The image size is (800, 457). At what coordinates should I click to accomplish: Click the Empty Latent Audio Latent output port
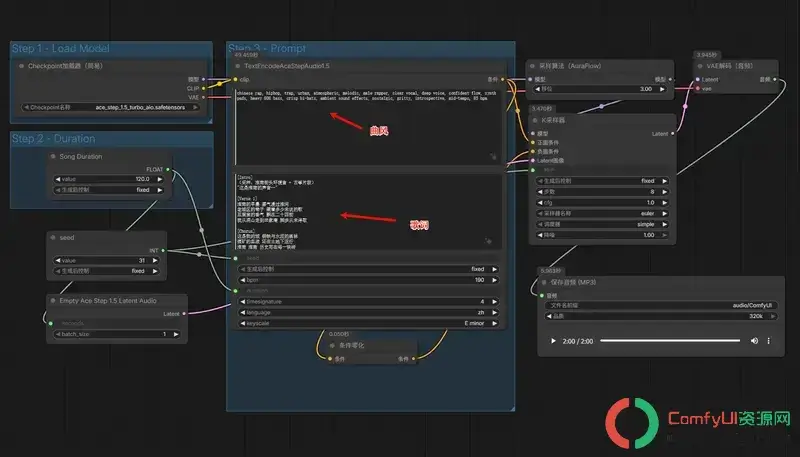coord(184,314)
